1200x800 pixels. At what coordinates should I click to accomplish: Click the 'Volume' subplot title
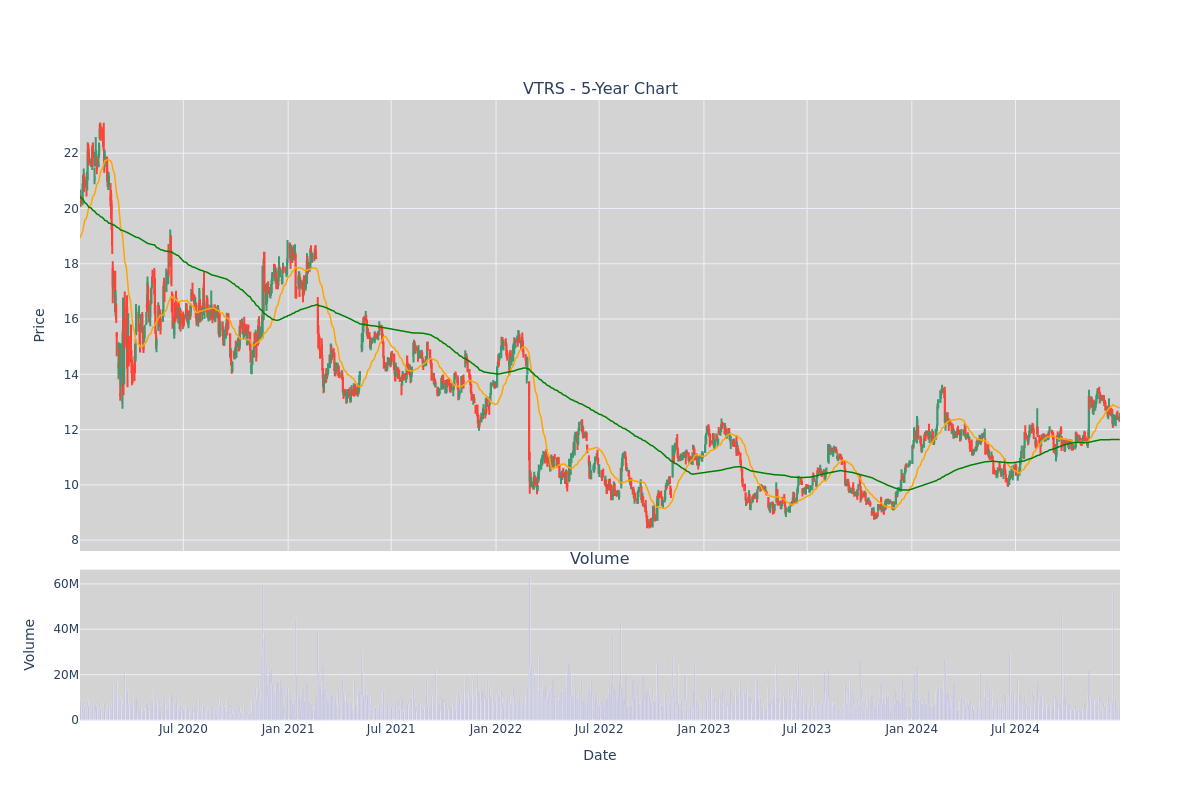(600, 559)
